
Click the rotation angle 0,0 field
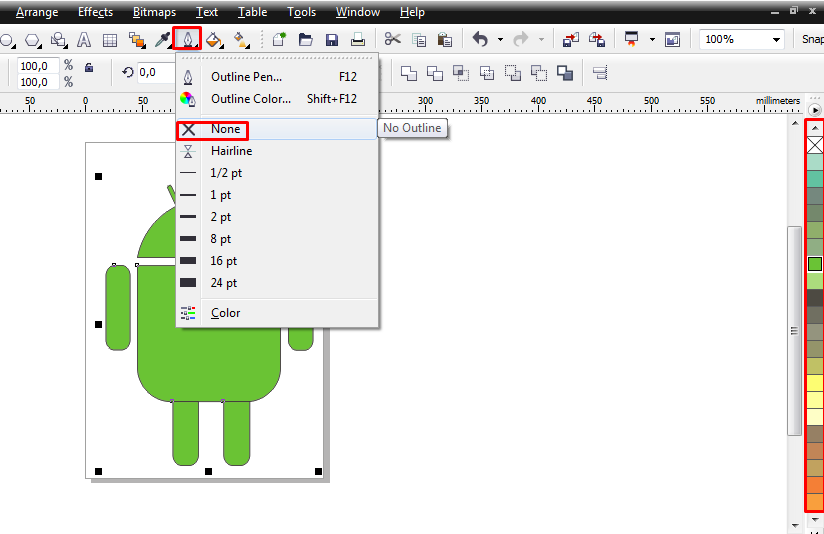[x=156, y=73]
